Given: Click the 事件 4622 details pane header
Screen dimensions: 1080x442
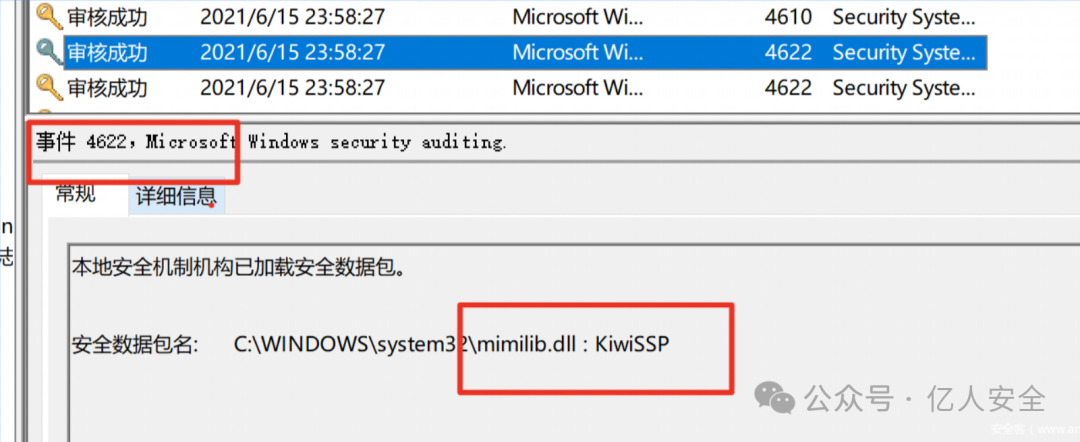Looking at the screenshot, I should tap(271, 143).
